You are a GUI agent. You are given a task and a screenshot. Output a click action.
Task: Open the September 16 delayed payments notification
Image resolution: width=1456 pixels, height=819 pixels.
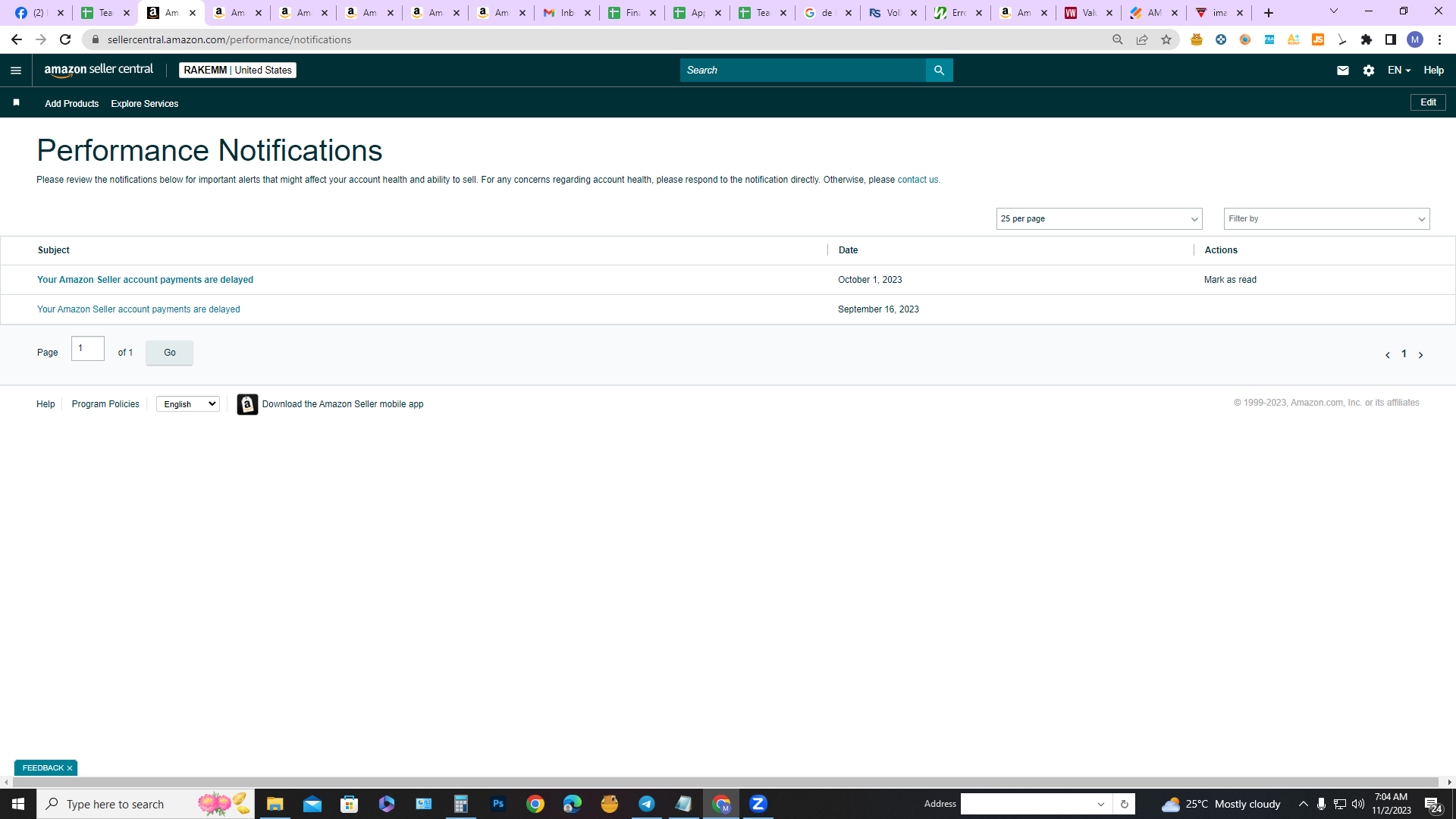[138, 309]
